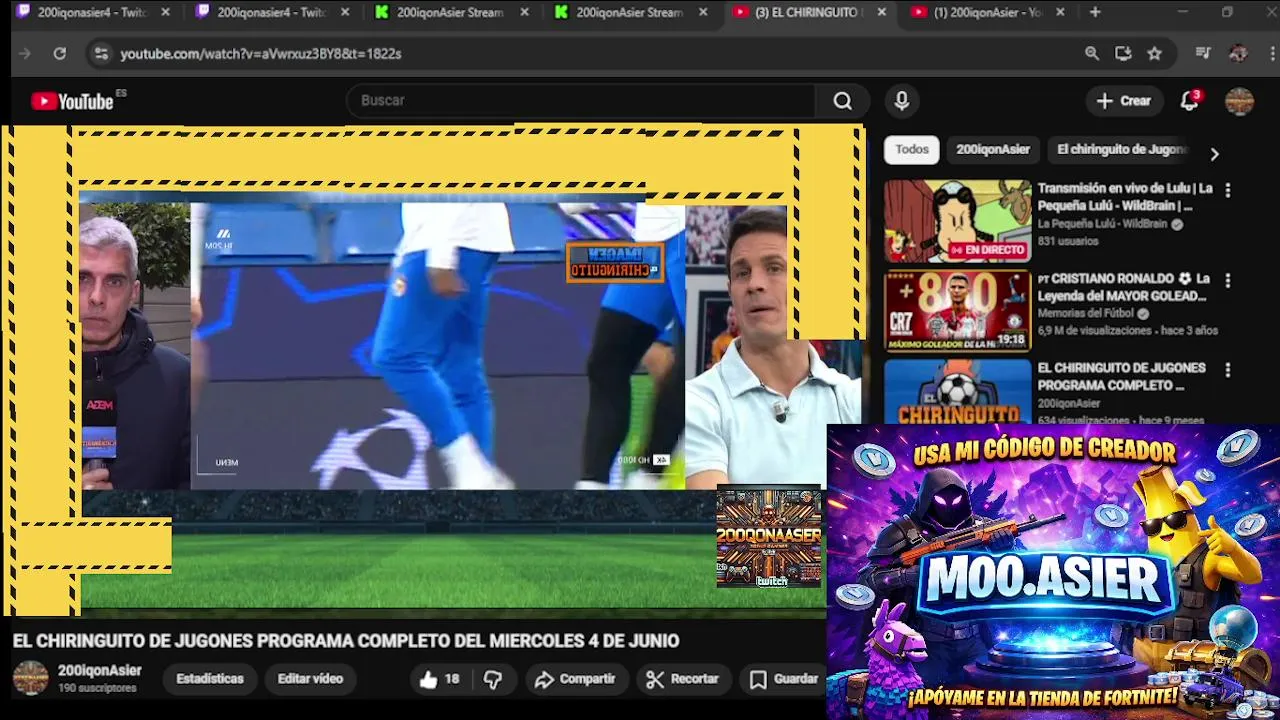Switch to second 200iqonasier4 Twitch tab

(272, 12)
